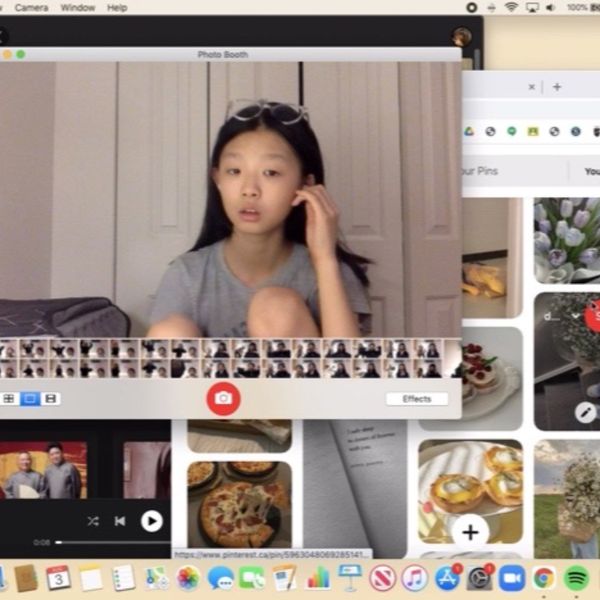The image size is (600, 600).
Task: Toggle shuffle in the music player
Action: 93,521
